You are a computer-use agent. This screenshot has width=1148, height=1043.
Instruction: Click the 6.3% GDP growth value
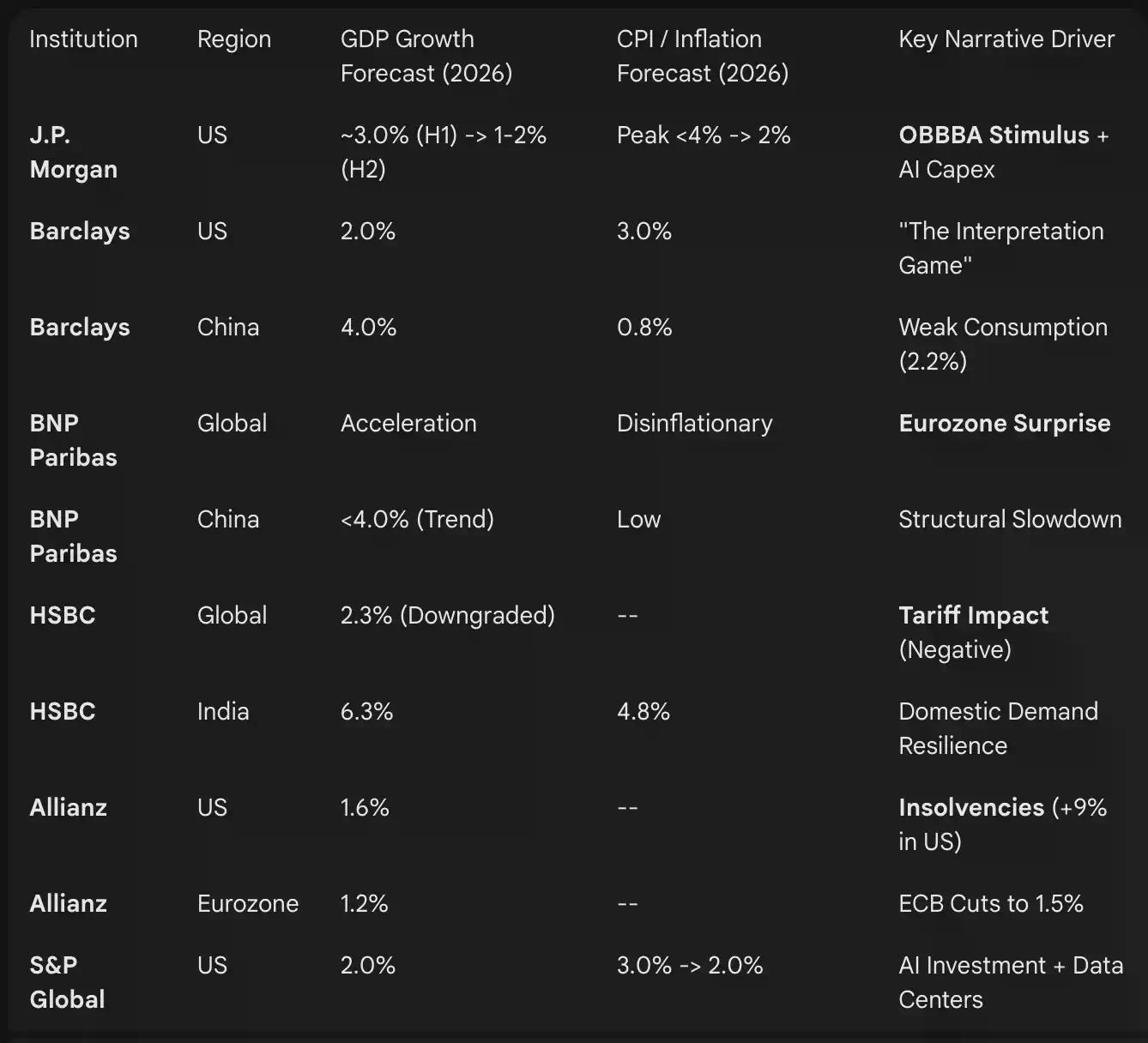[366, 712]
